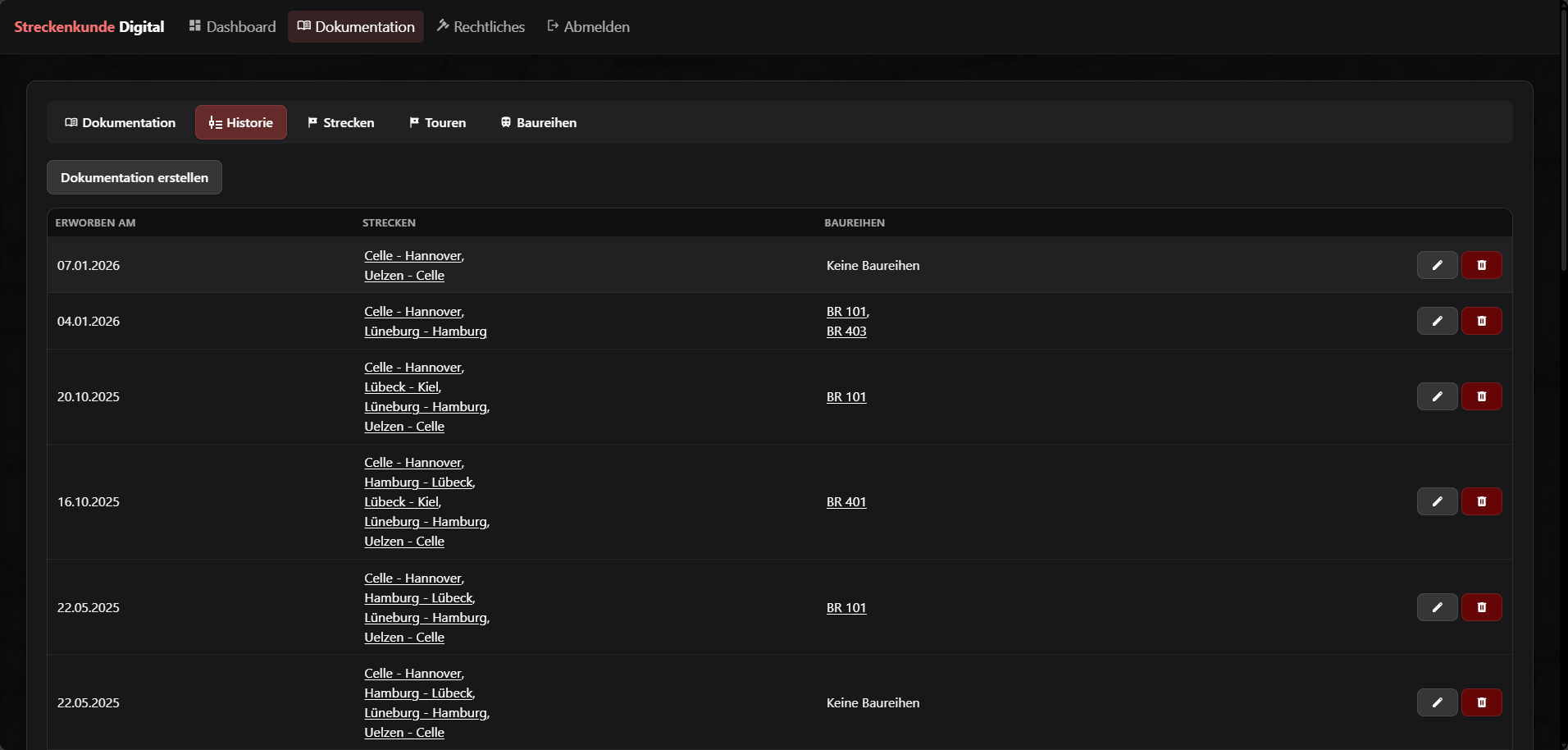The image size is (1568, 750).
Task: Edit the 22.05.2025 entry with BR 101
Action: tap(1437, 607)
